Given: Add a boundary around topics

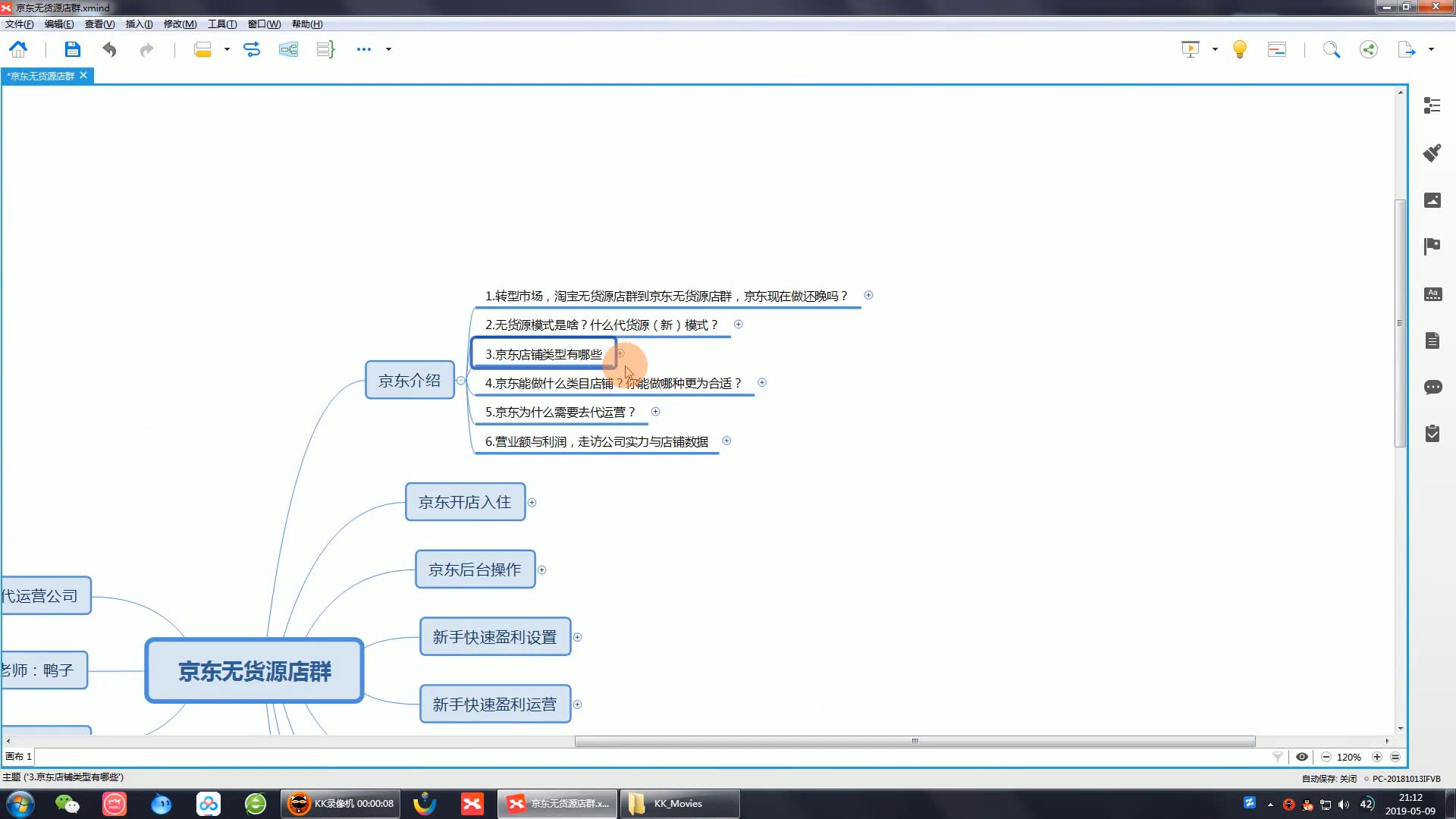Looking at the screenshot, I should click(288, 49).
